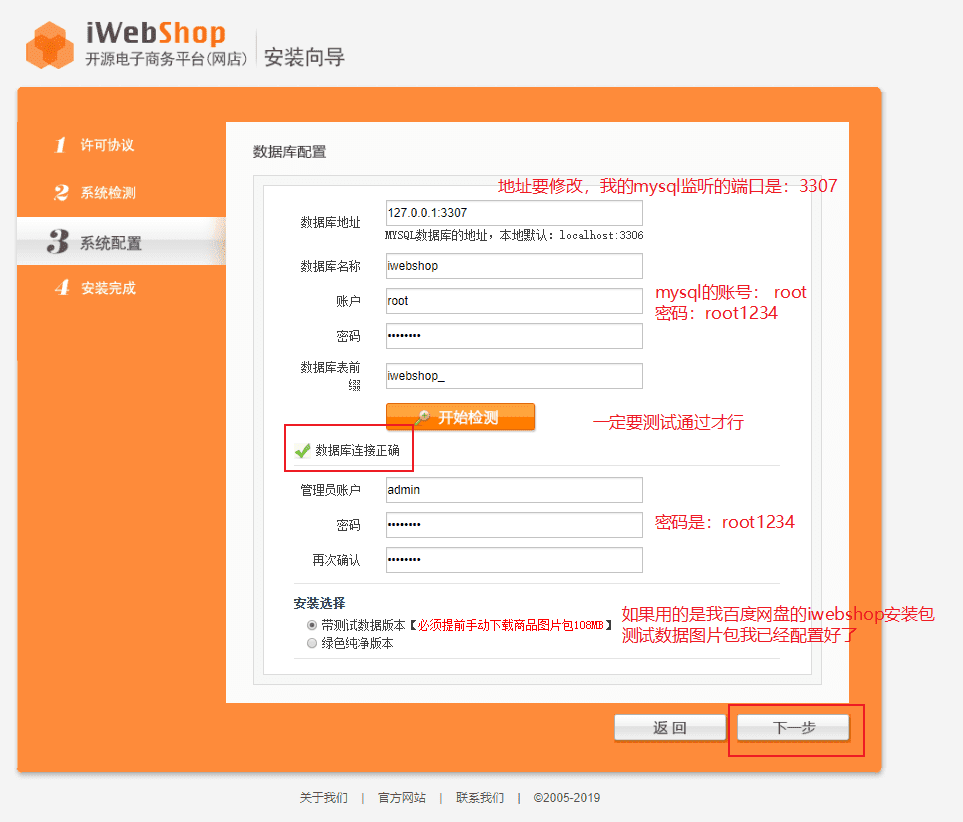This screenshot has width=963, height=822.
Task: Click the 数据库配置 section heading
Action: pyautogui.click(x=289, y=152)
